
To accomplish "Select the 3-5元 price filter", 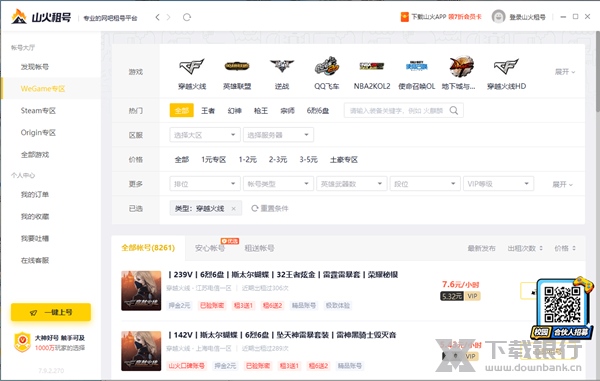I will coord(308,160).
